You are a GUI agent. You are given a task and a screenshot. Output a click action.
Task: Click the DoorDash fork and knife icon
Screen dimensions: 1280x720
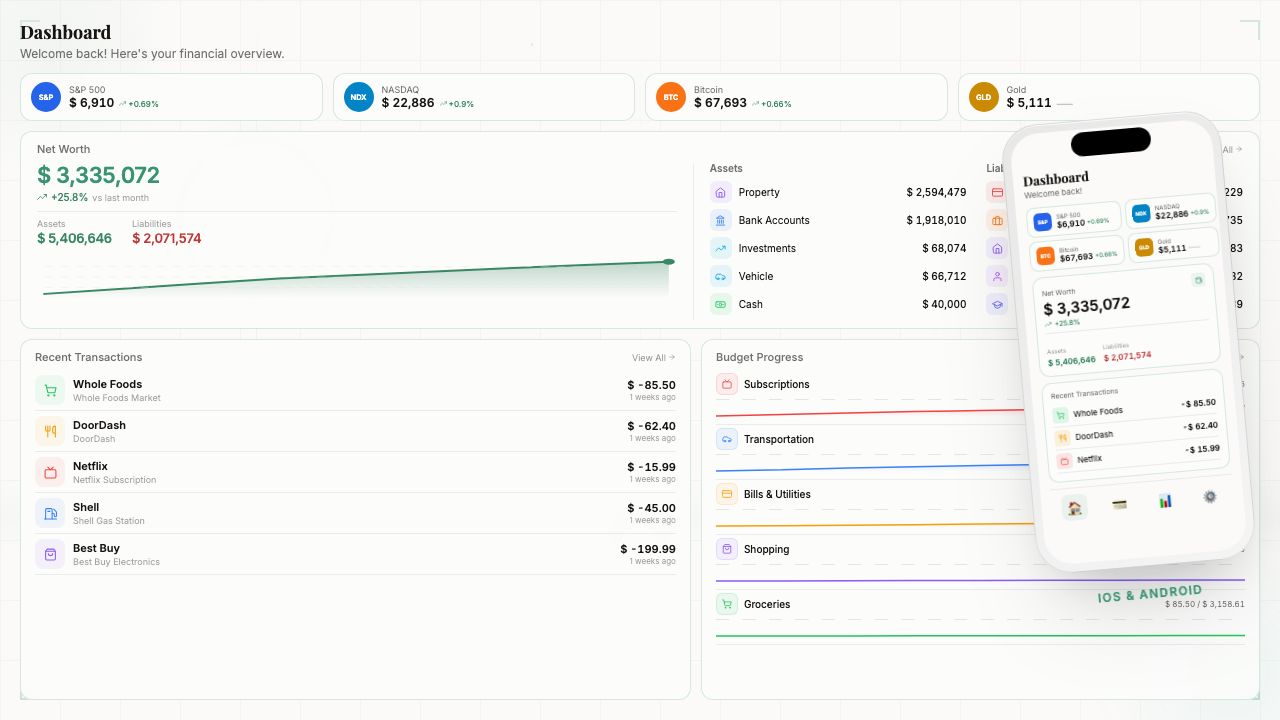click(x=50, y=431)
